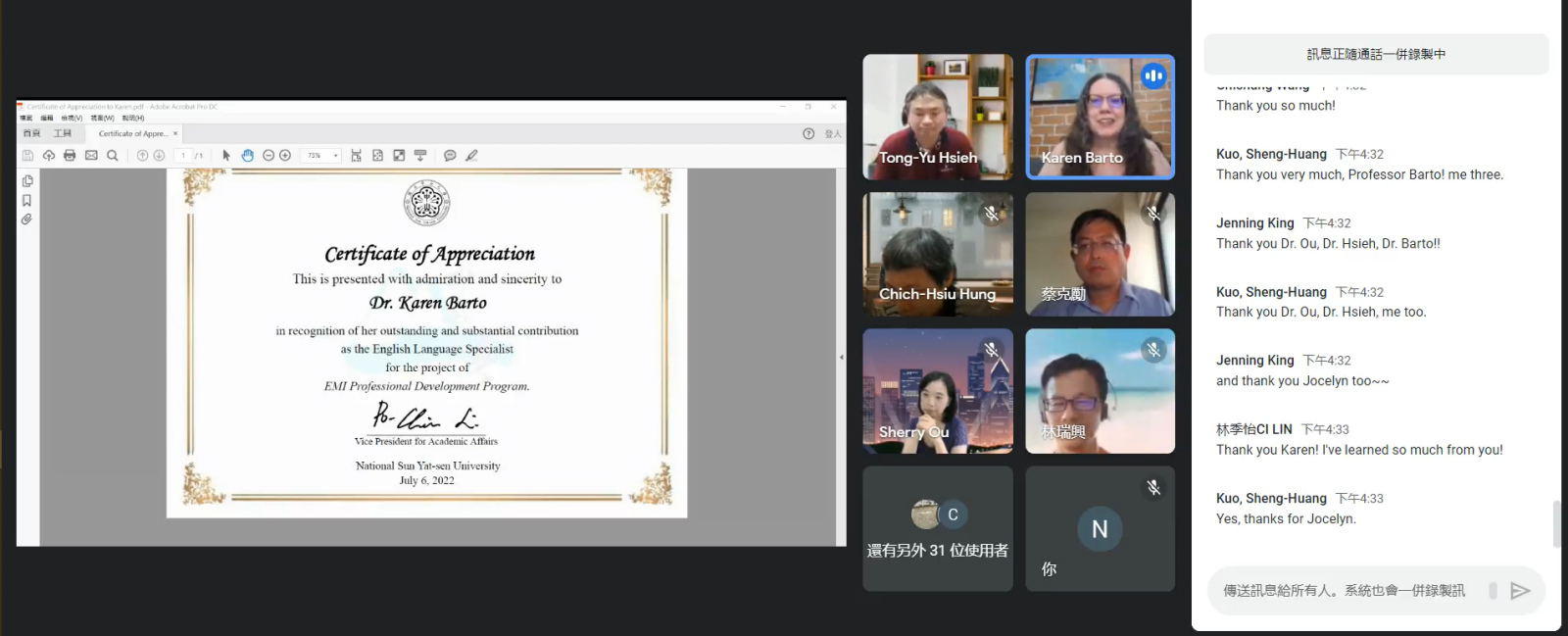This screenshot has width=1568, height=636.
Task: Click the page number field in Acrobat
Action: click(x=183, y=156)
